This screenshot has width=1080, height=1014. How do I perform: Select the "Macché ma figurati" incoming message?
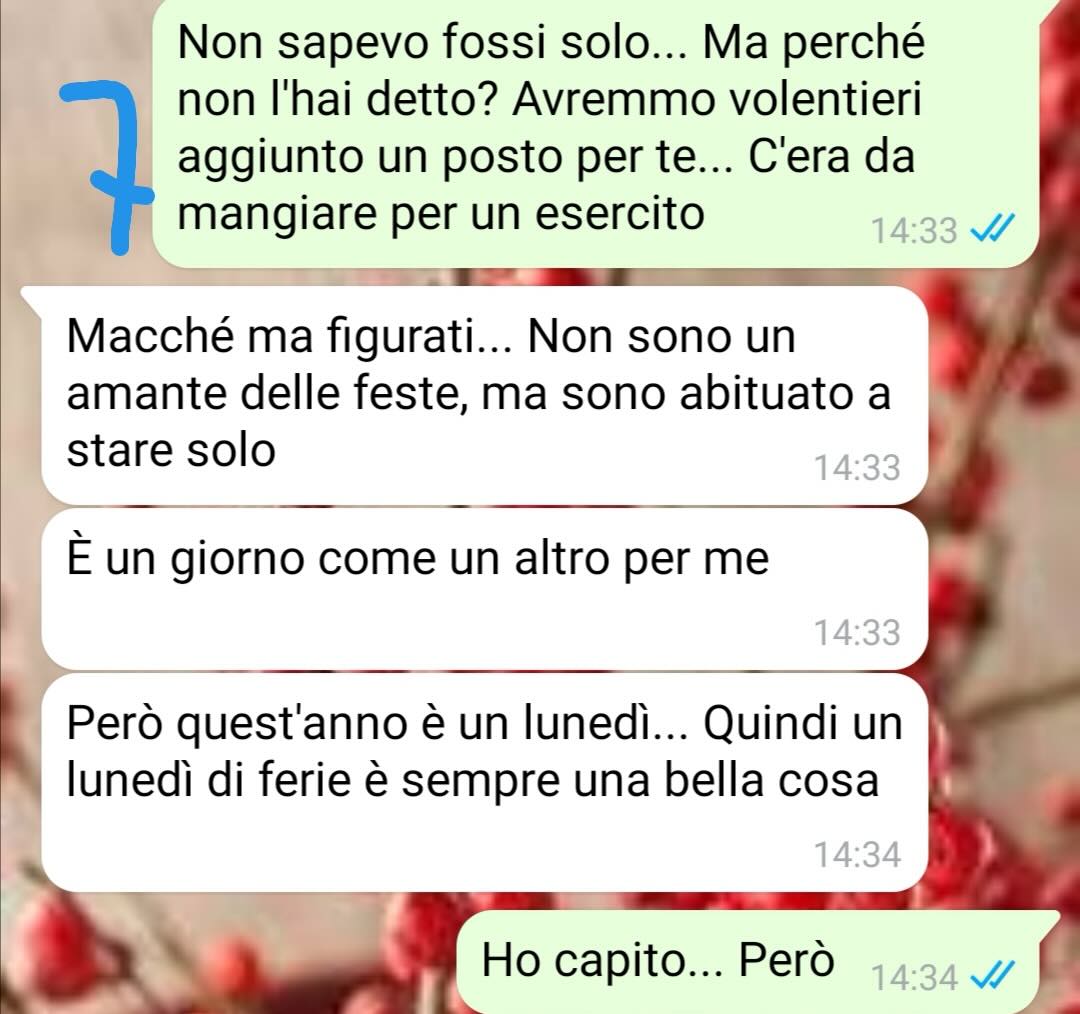pos(484,395)
